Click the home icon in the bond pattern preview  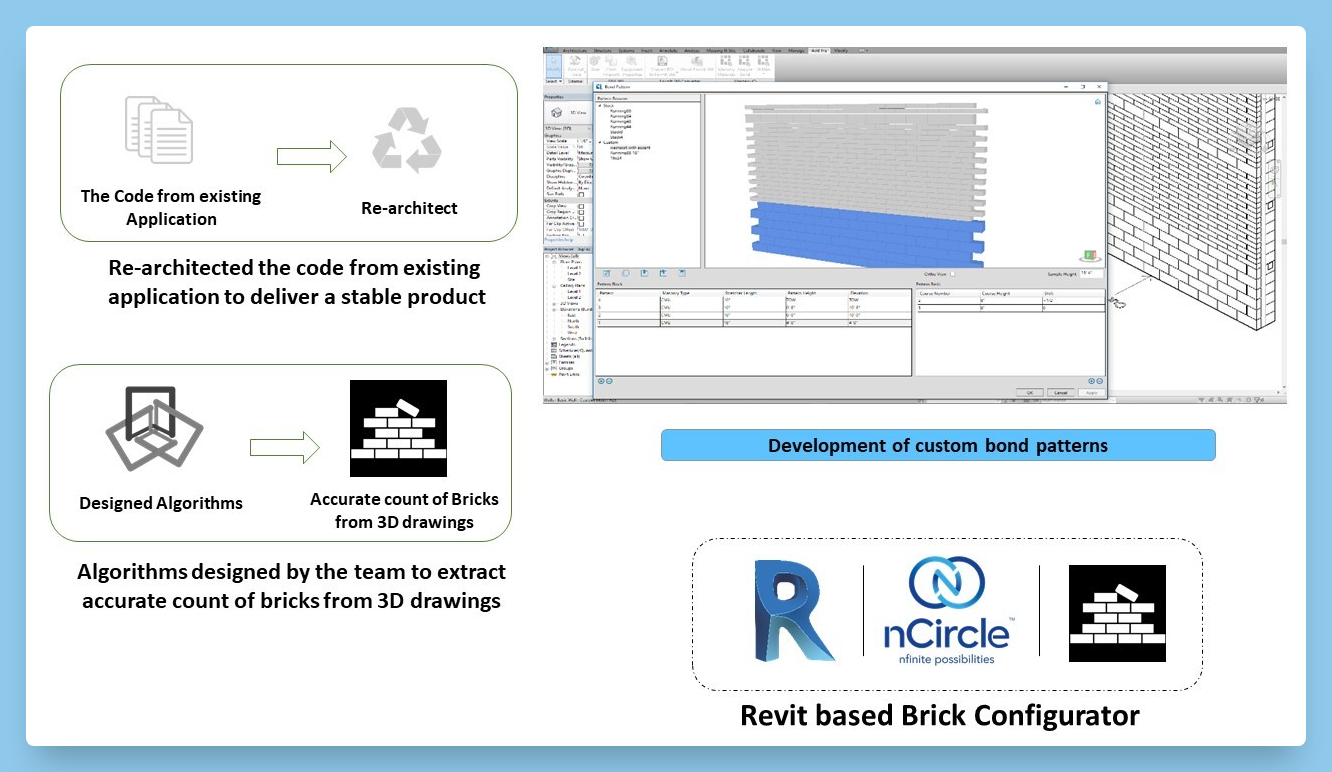(x=1098, y=102)
